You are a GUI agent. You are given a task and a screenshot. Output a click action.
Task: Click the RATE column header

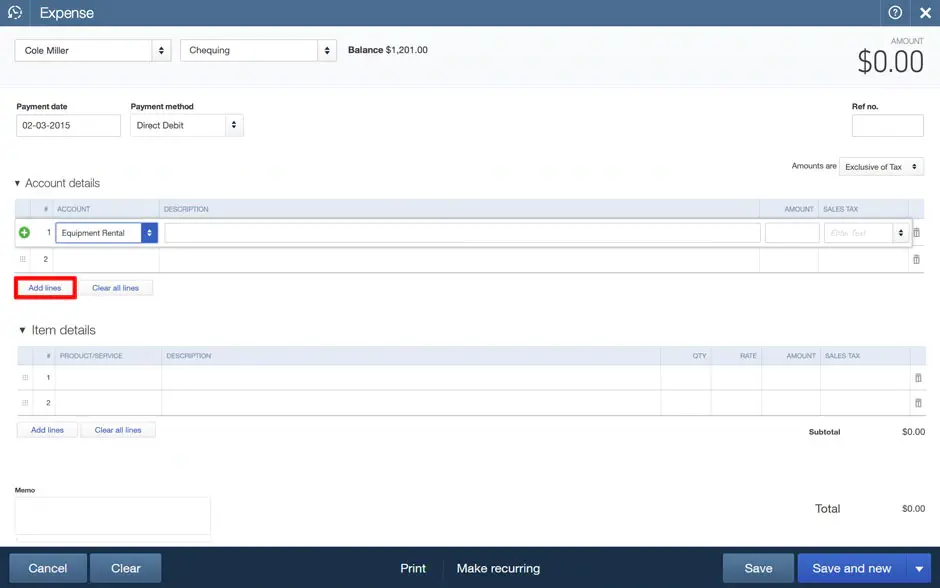coord(748,356)
